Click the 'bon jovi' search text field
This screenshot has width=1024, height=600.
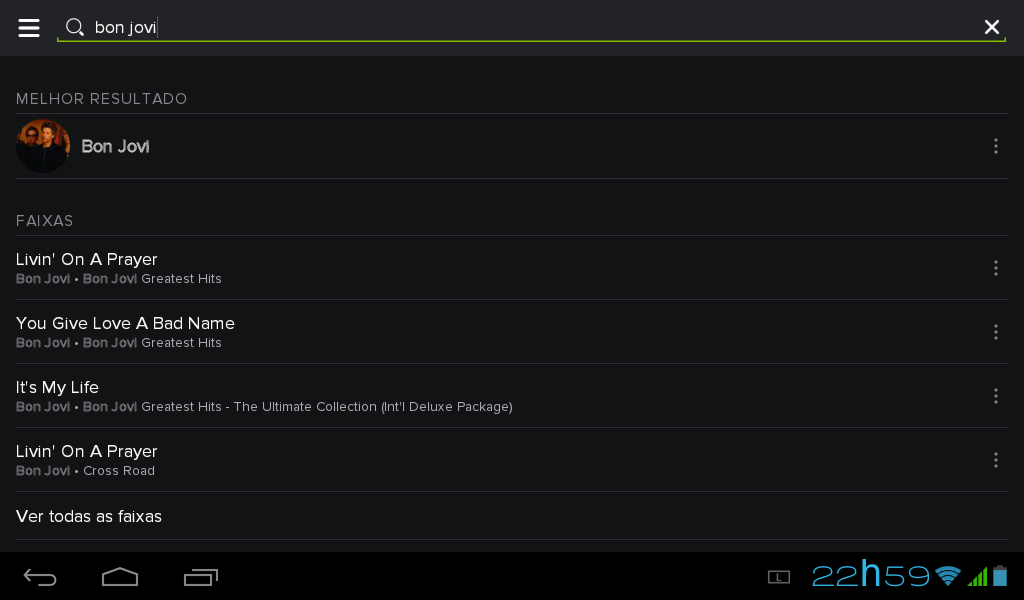click(x=532, y=27)
